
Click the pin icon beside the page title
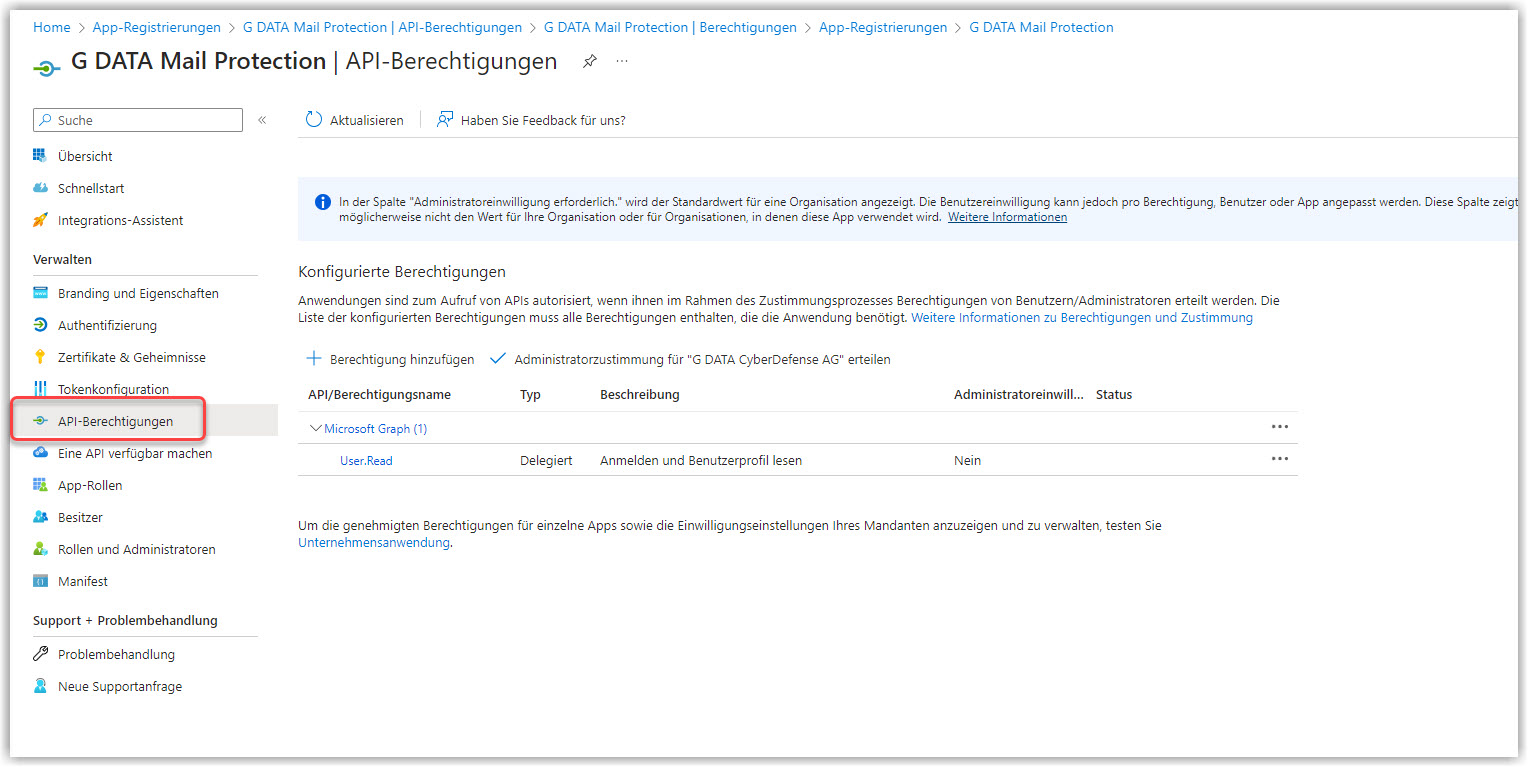590,62
